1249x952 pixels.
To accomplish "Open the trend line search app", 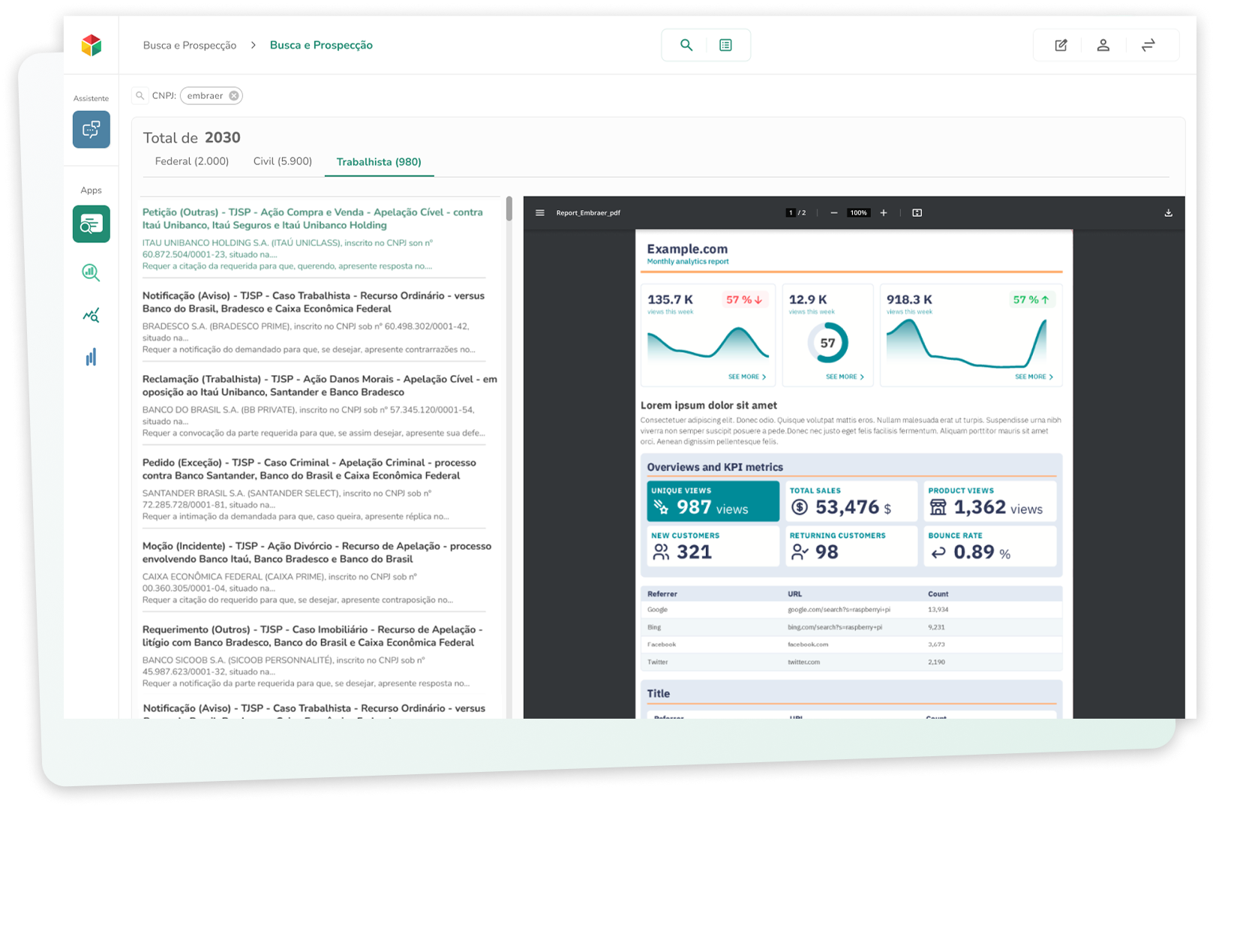I will [x=91, y=315].
